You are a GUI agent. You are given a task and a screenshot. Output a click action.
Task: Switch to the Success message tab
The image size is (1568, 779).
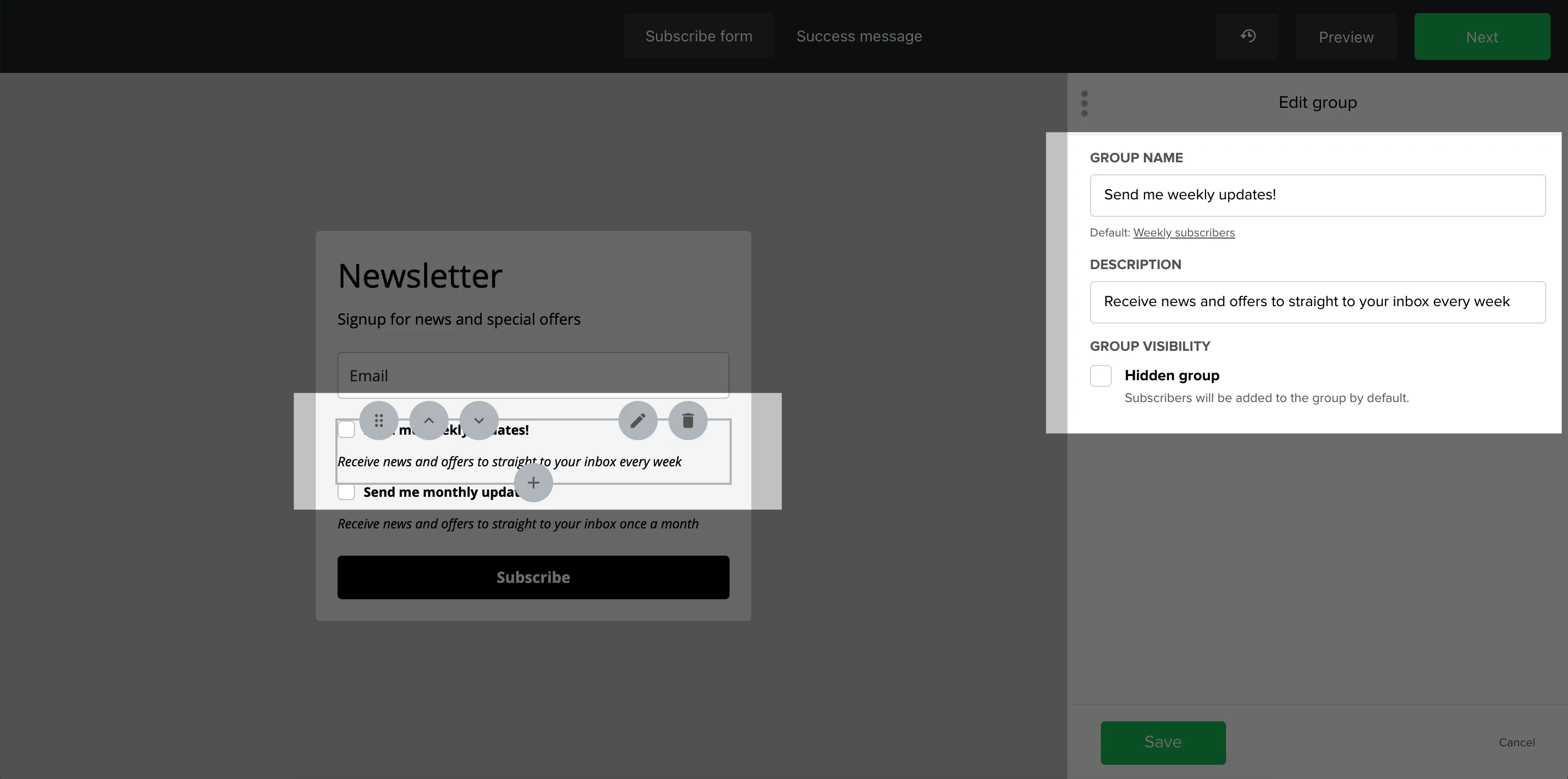(859, 36)
